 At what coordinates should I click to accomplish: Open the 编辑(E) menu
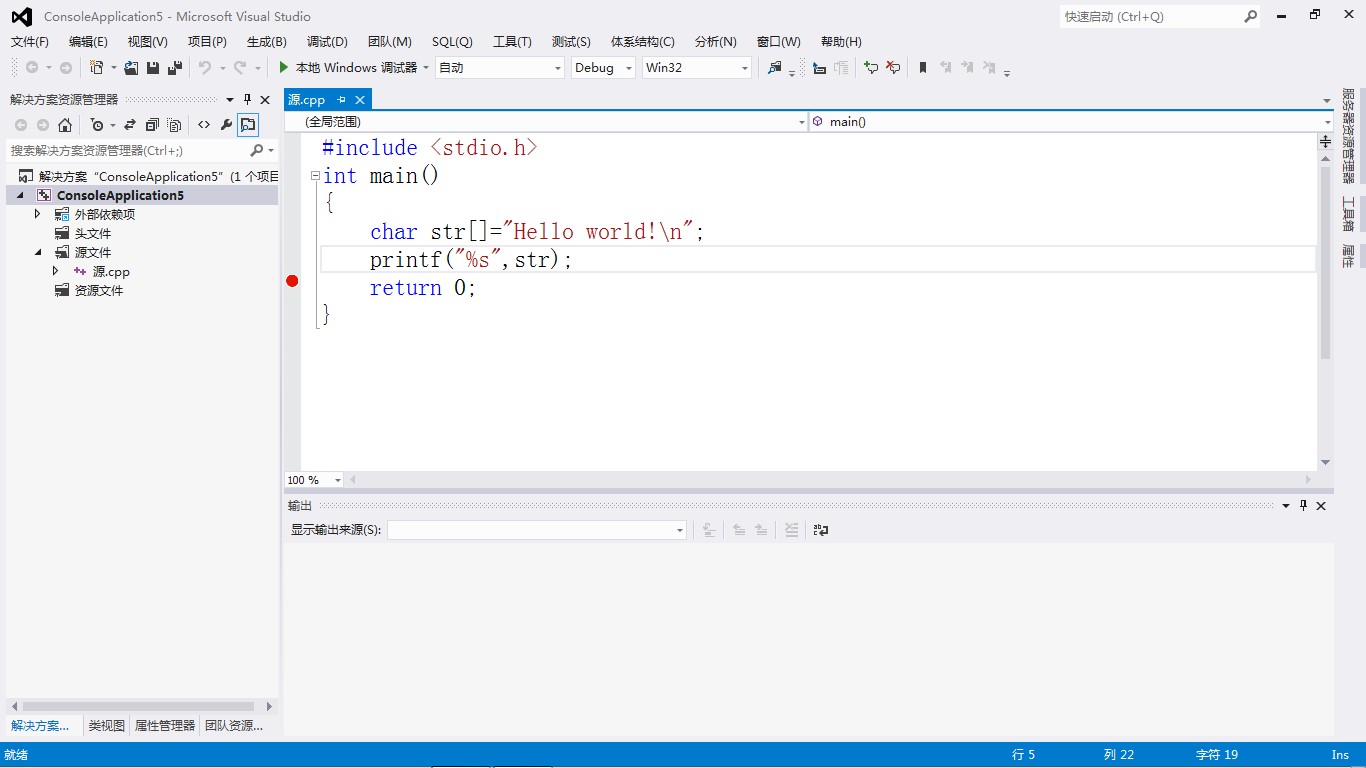[88, 41]
